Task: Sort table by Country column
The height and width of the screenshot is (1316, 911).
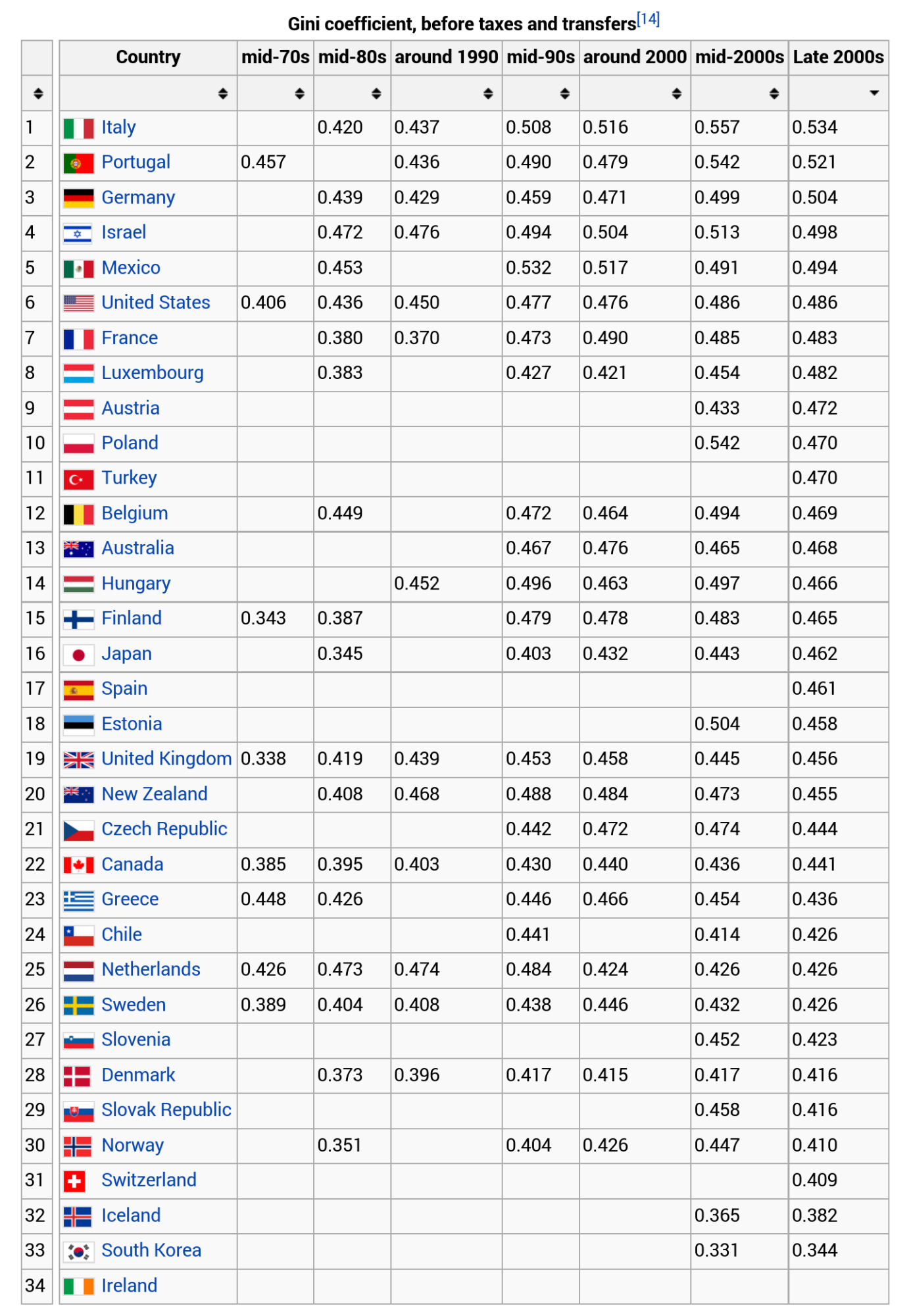Action: (x=223, y=93)
